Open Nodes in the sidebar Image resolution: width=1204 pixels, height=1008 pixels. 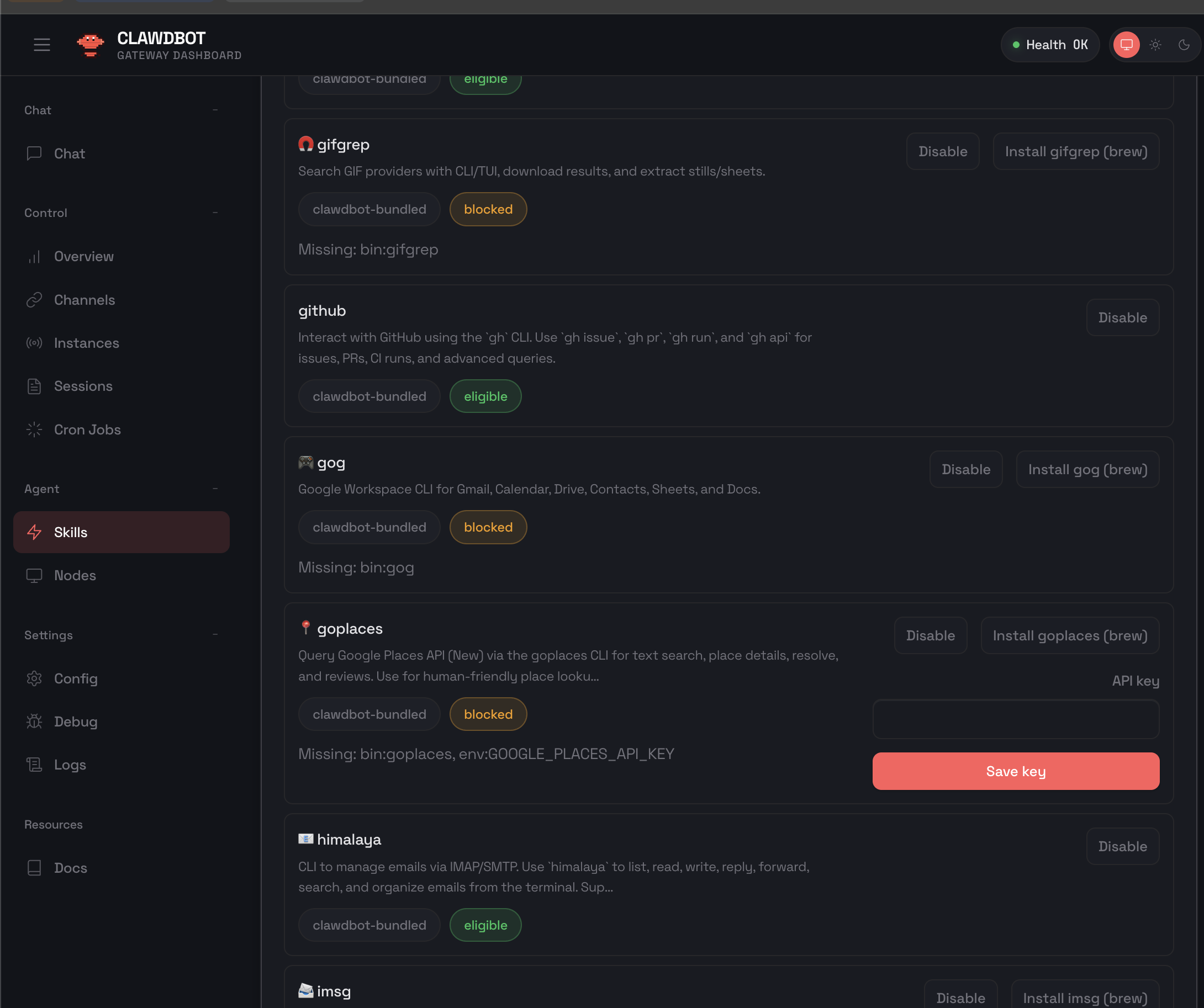pos(75,575)
